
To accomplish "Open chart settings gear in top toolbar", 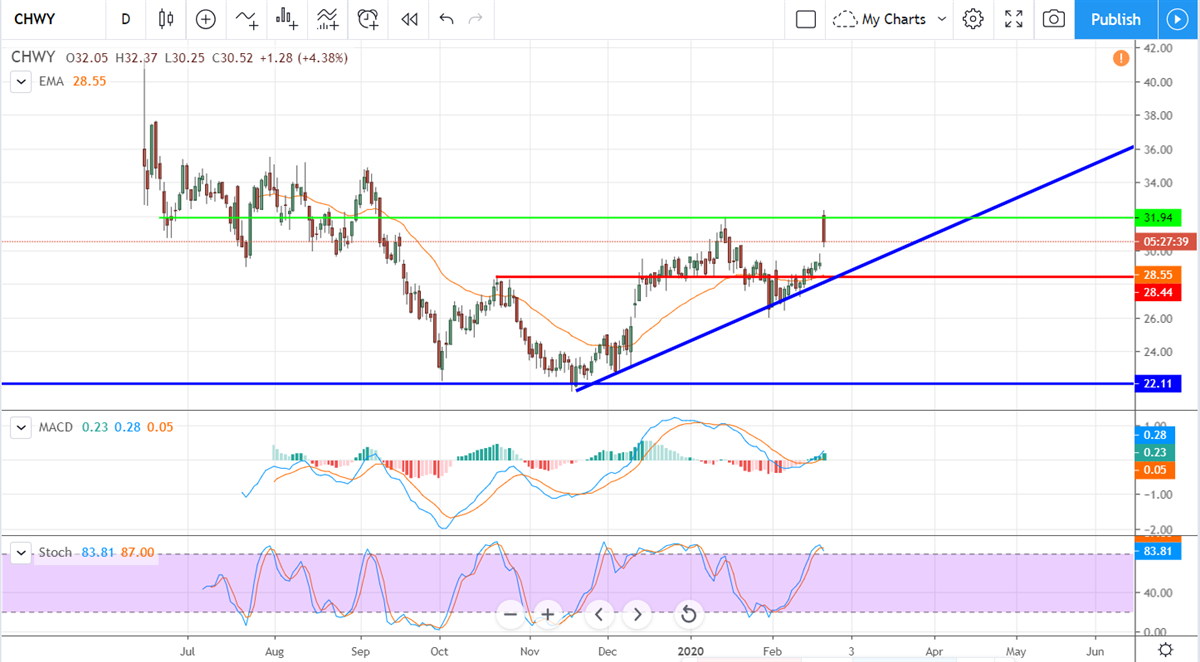I will pos(973,19).
